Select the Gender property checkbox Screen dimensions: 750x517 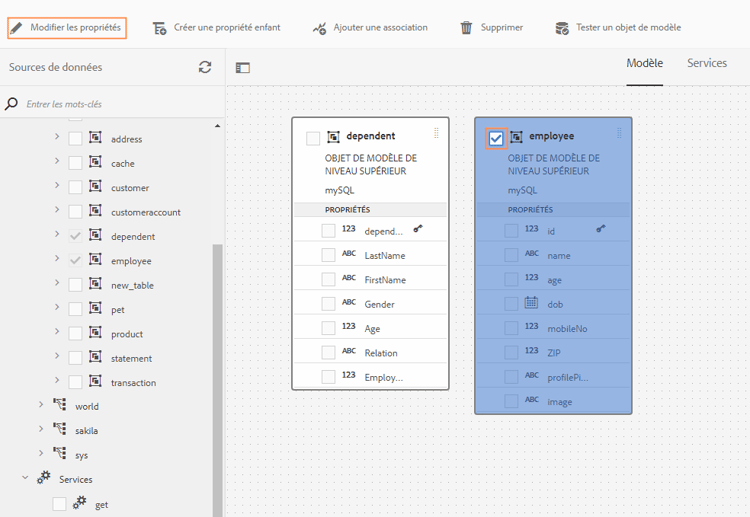point(328,304)
